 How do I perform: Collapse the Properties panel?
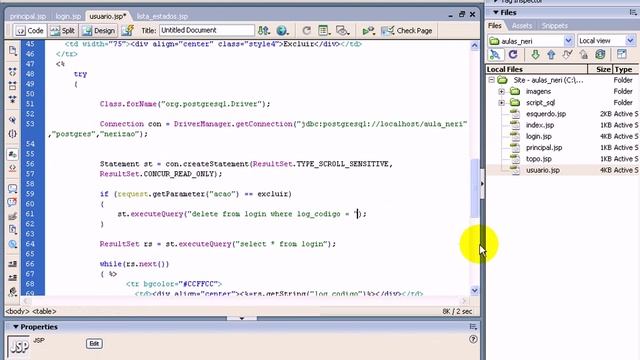[x=16, y=327]
